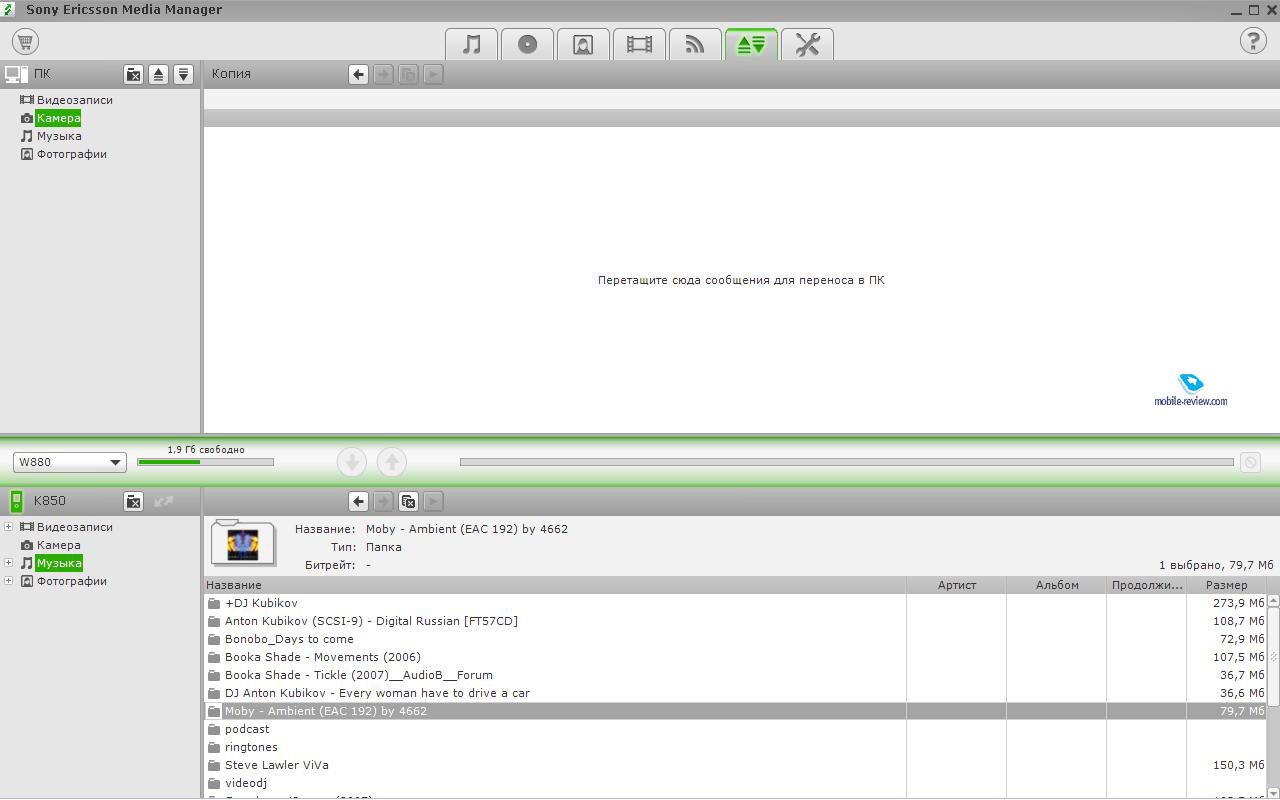The height and width of the screenshot is (800, 1280).
Task: Sort by Артист column header
Action: point(957,585)
